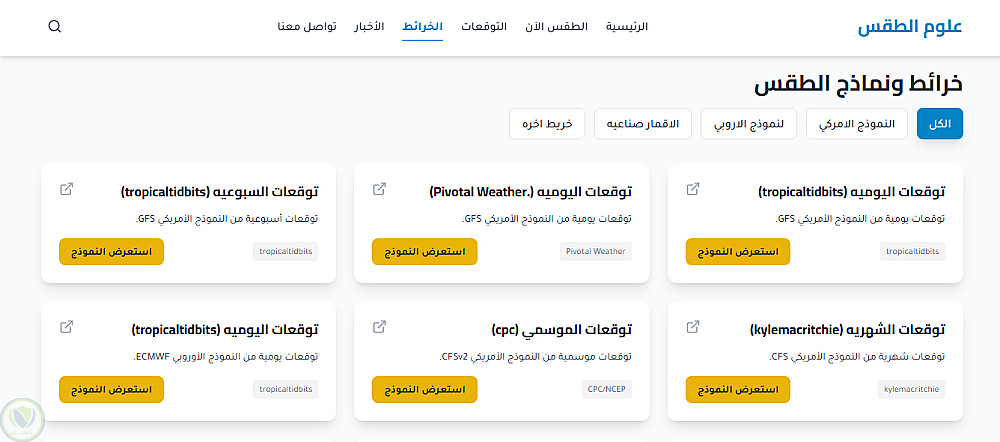Open تواصل معنا page from navigation
The height and width of the screenshot is (442, 1000).
(x=306, y=27)
